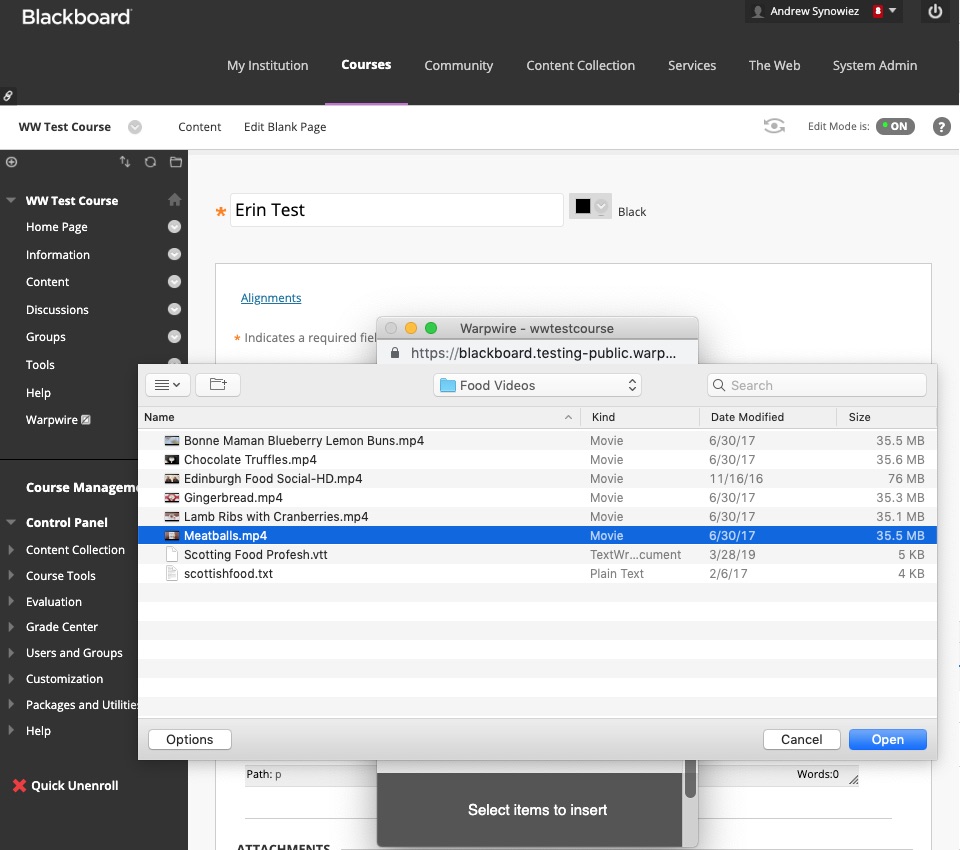Open the Discussions menu item chevron

[174, 309]
